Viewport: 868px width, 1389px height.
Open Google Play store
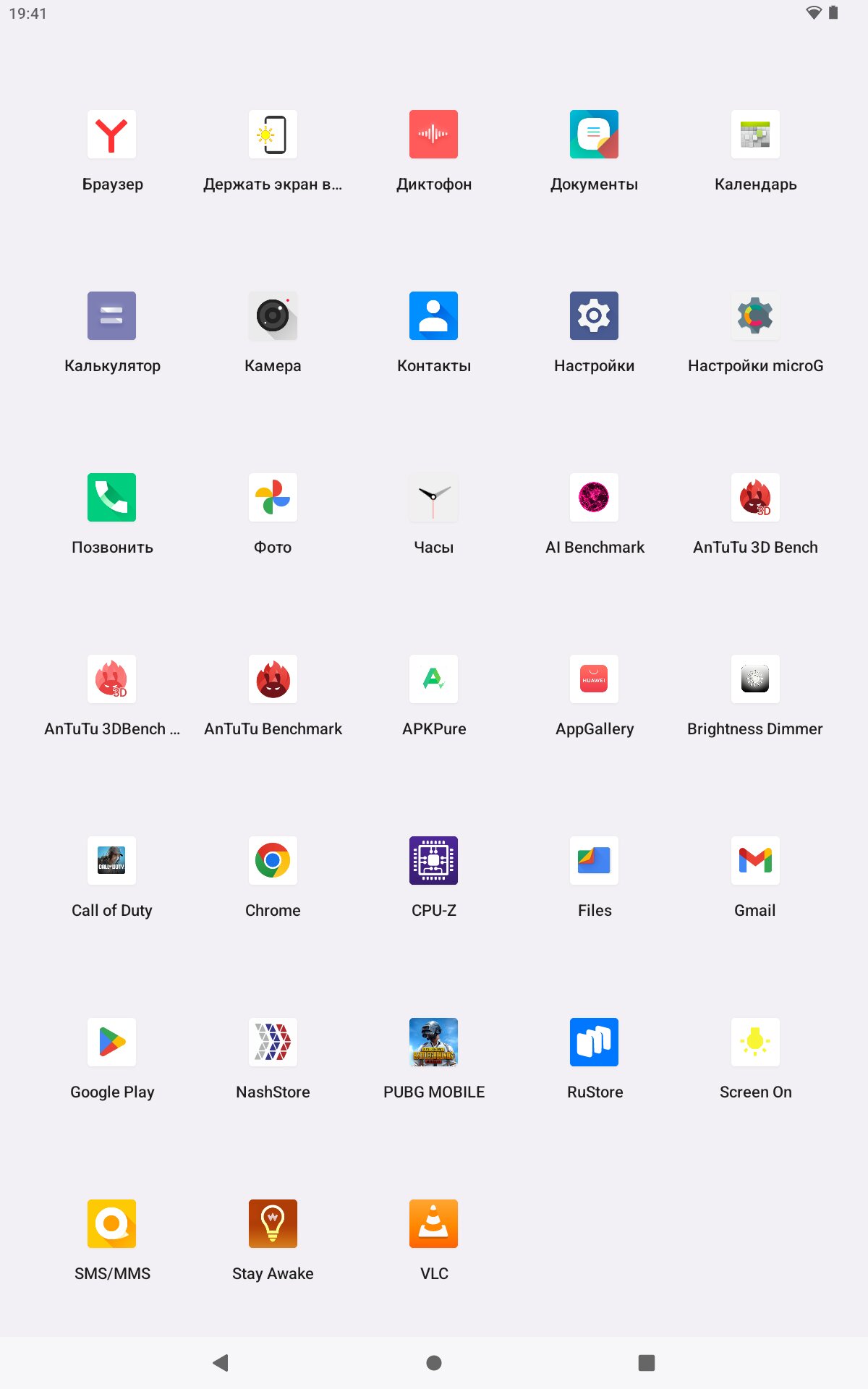[111, 1042]
